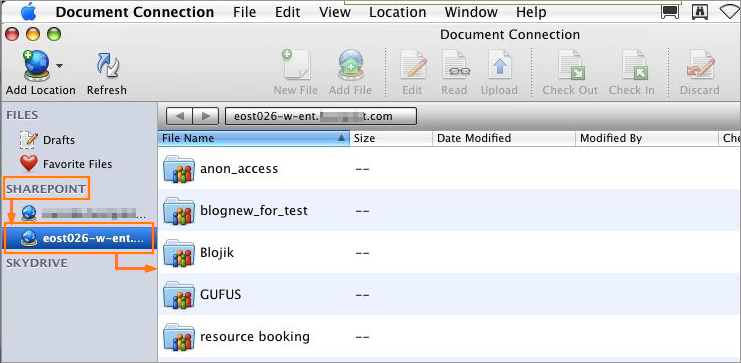Click the display icon in menu bar
This screenshot has width=741, height=363.
point(670,11)
